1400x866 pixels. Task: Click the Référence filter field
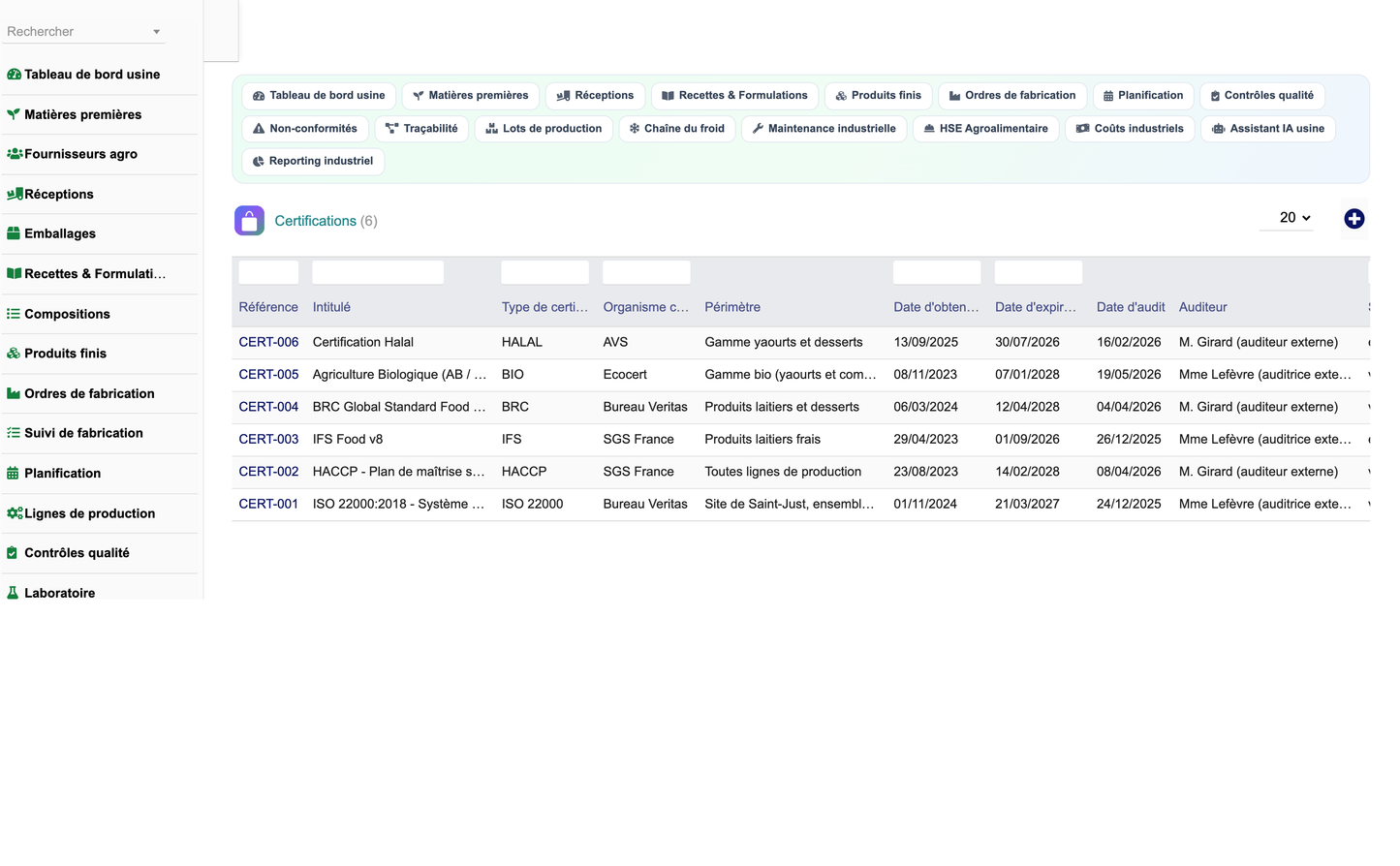[x=268, y=272]
